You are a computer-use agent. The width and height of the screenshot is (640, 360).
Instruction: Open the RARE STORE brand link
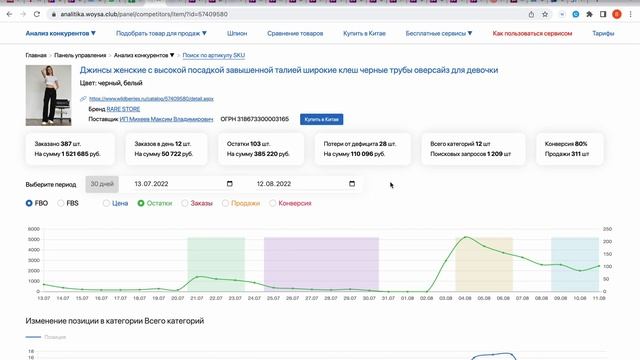123,109
